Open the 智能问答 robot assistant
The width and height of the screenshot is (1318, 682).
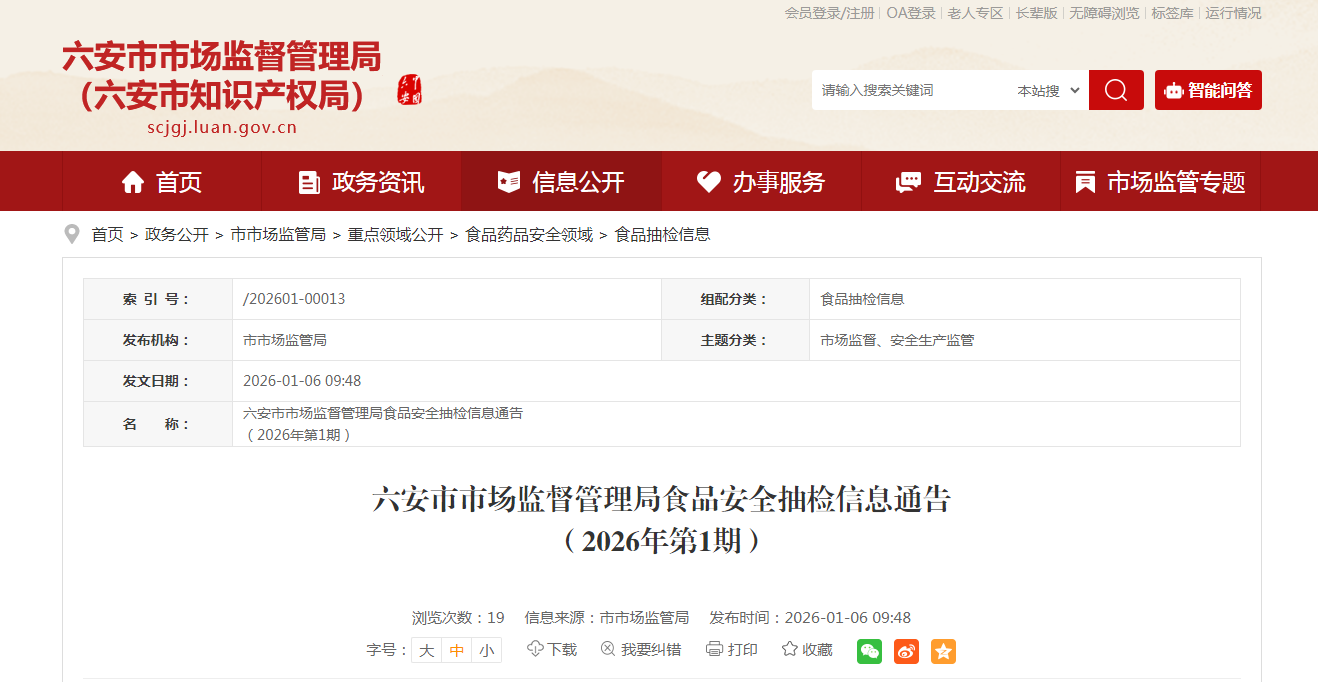click(x=1208, y=90)
